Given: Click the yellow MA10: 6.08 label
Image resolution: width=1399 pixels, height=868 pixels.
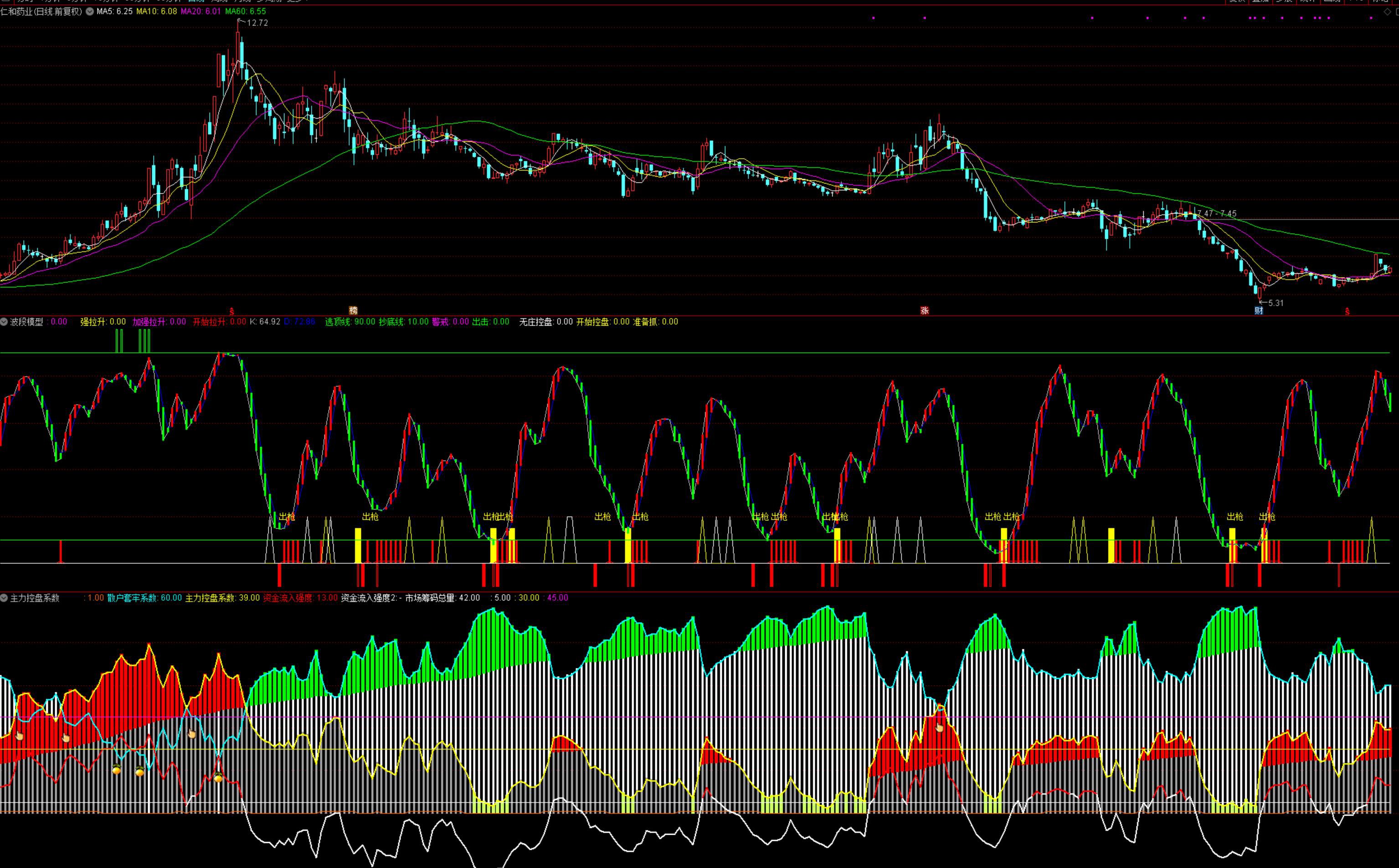Looking at the screenshot, I should click(157, 11).
